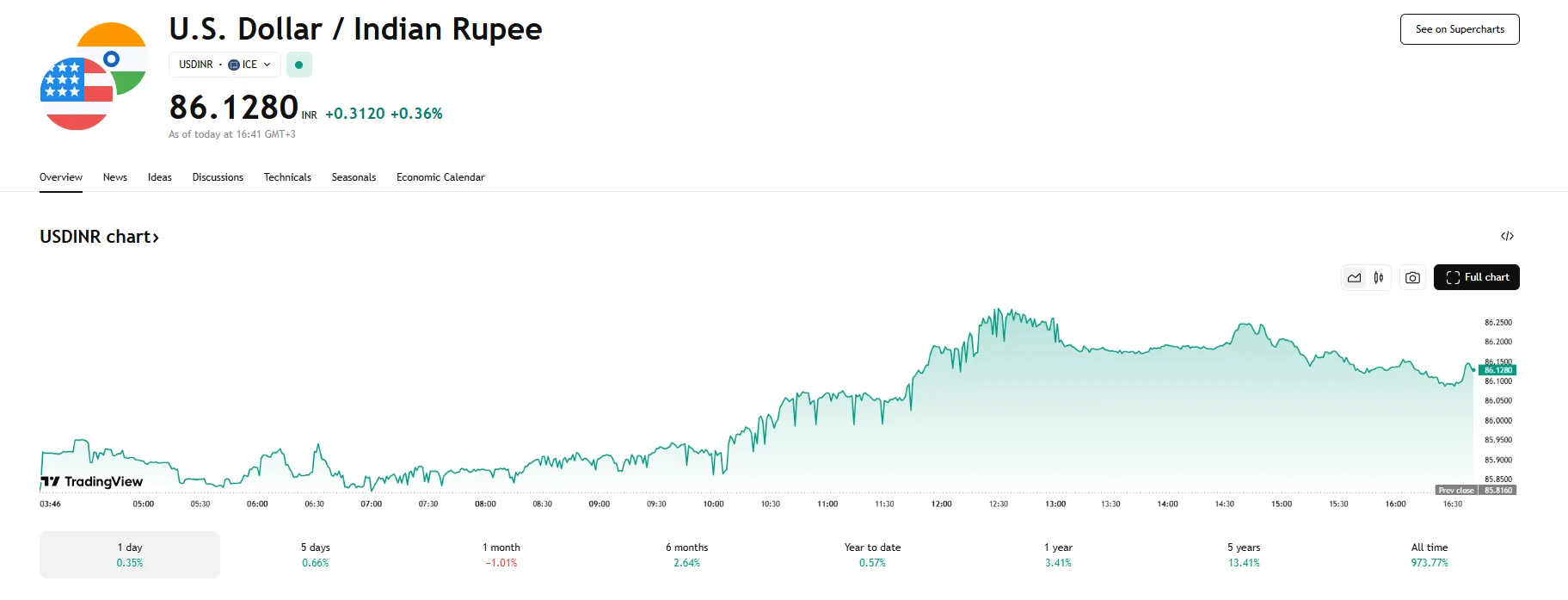Take a chart snapshot with camera icon
This screenshot has width=1568, height=600.
[x=1412, y=277]
